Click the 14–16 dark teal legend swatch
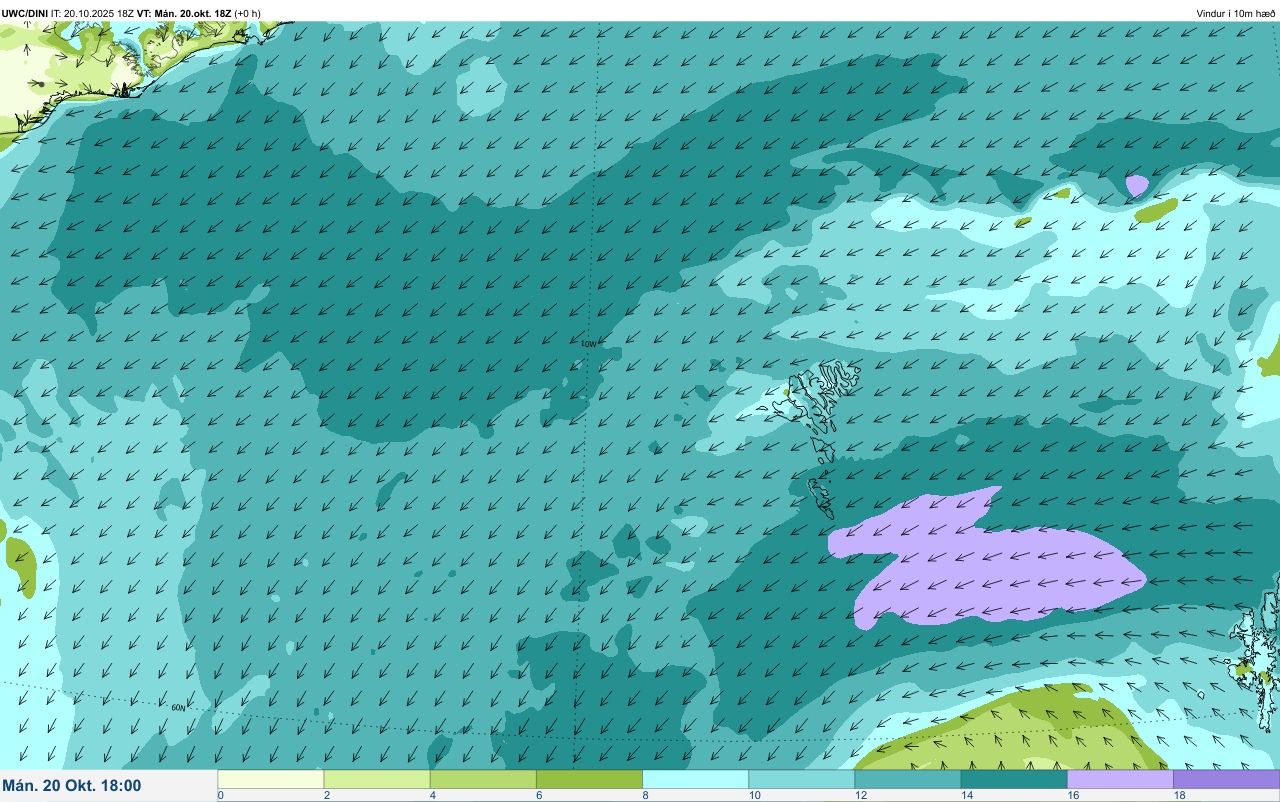The height and width of the screenshot is (802, 1280). pyautogui.click(x=1013, y=779)
